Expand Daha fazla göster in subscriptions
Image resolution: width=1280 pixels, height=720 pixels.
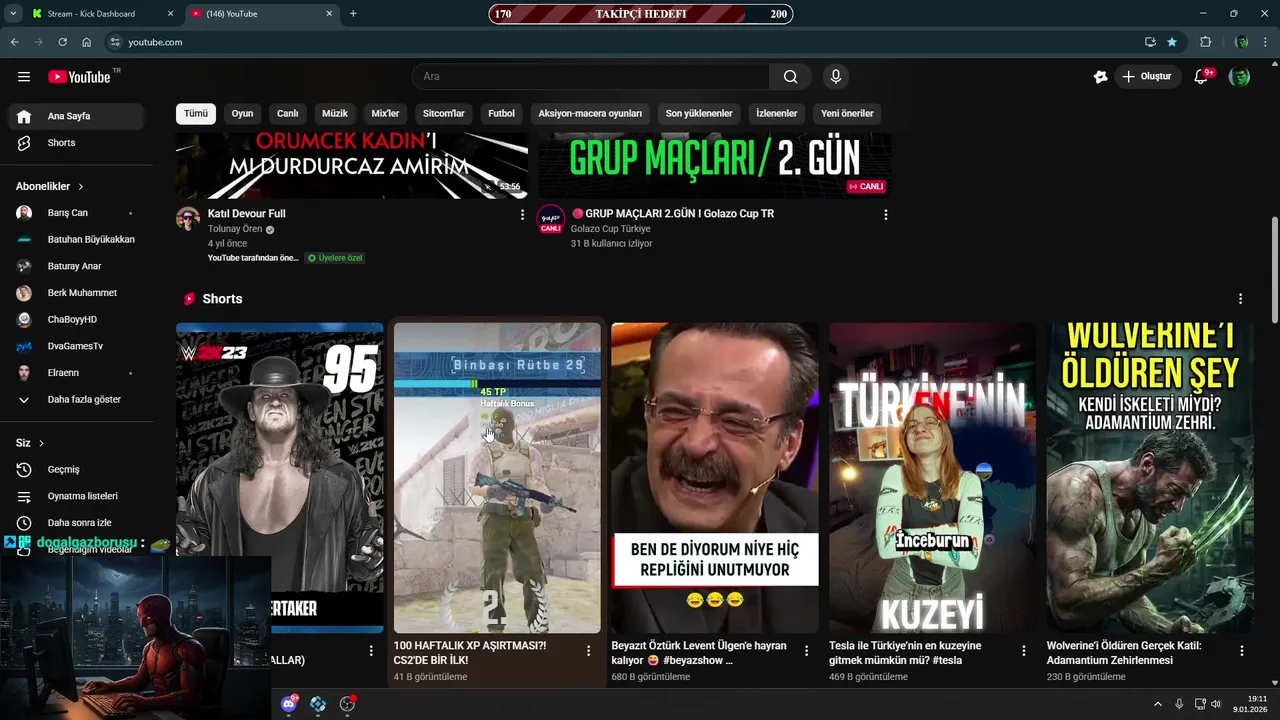[x=76, y=400]
